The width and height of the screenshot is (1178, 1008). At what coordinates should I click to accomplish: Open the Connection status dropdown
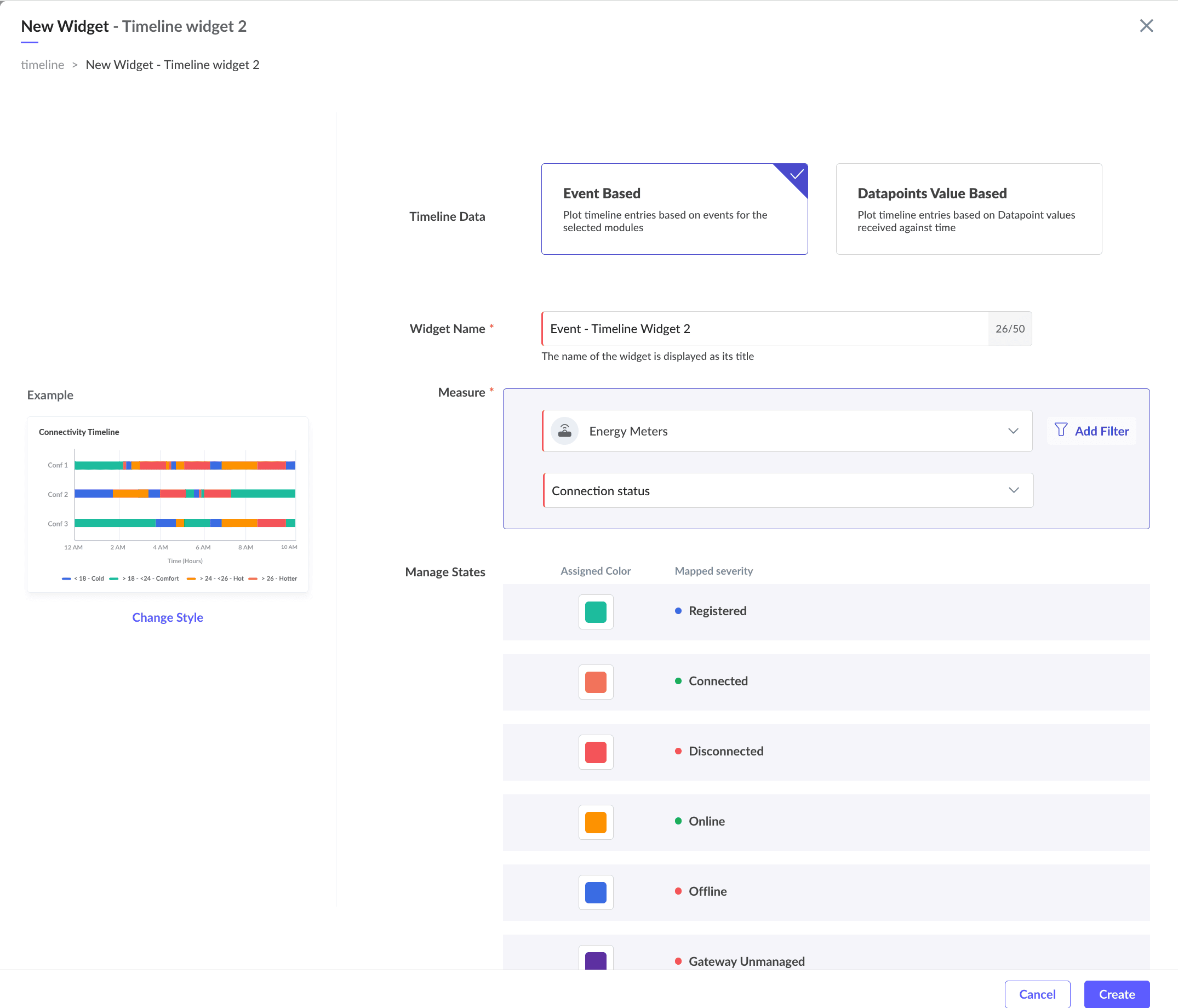pos(1013,490)
